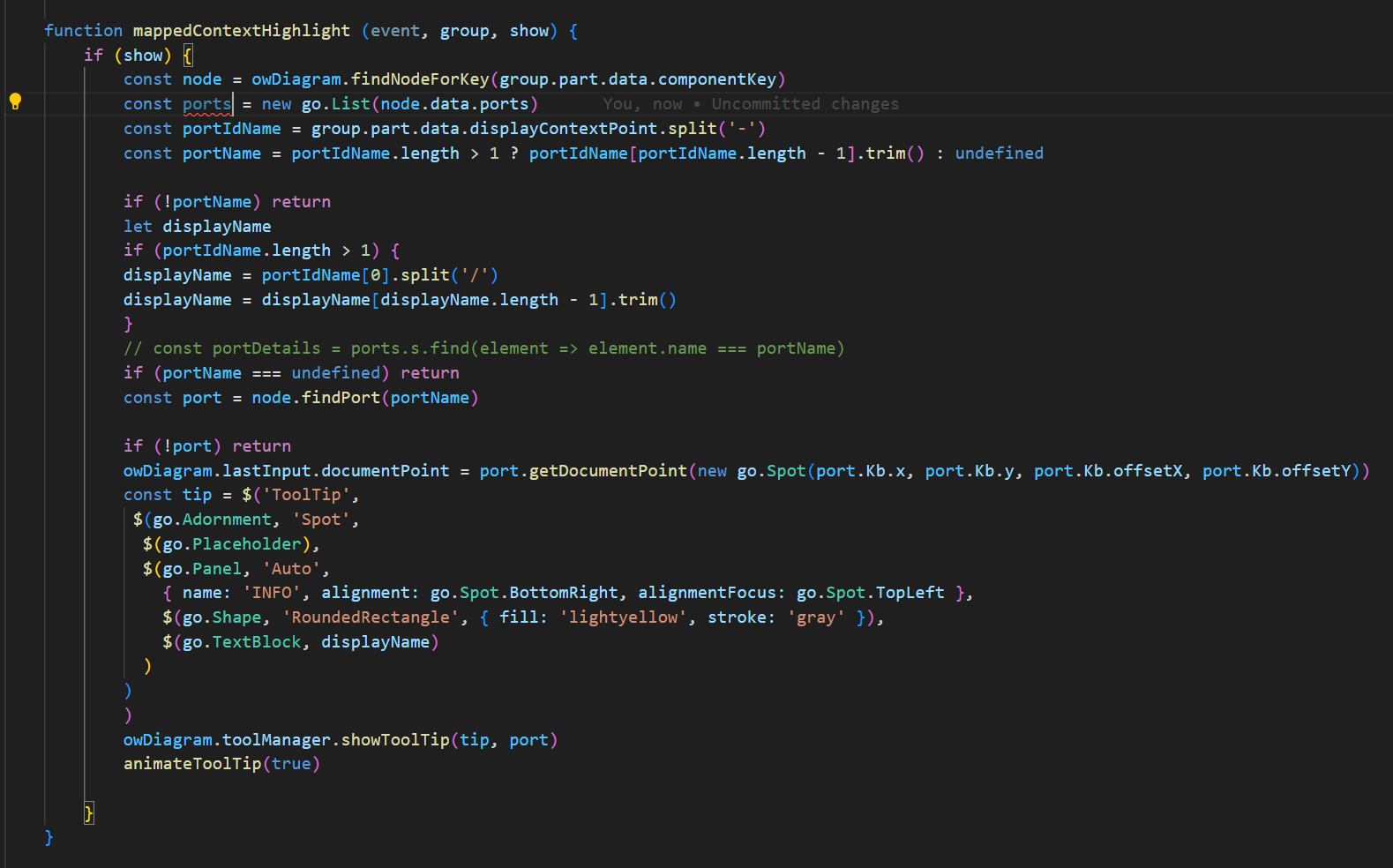Click the commented 'portDetails' line

(484, 348)
